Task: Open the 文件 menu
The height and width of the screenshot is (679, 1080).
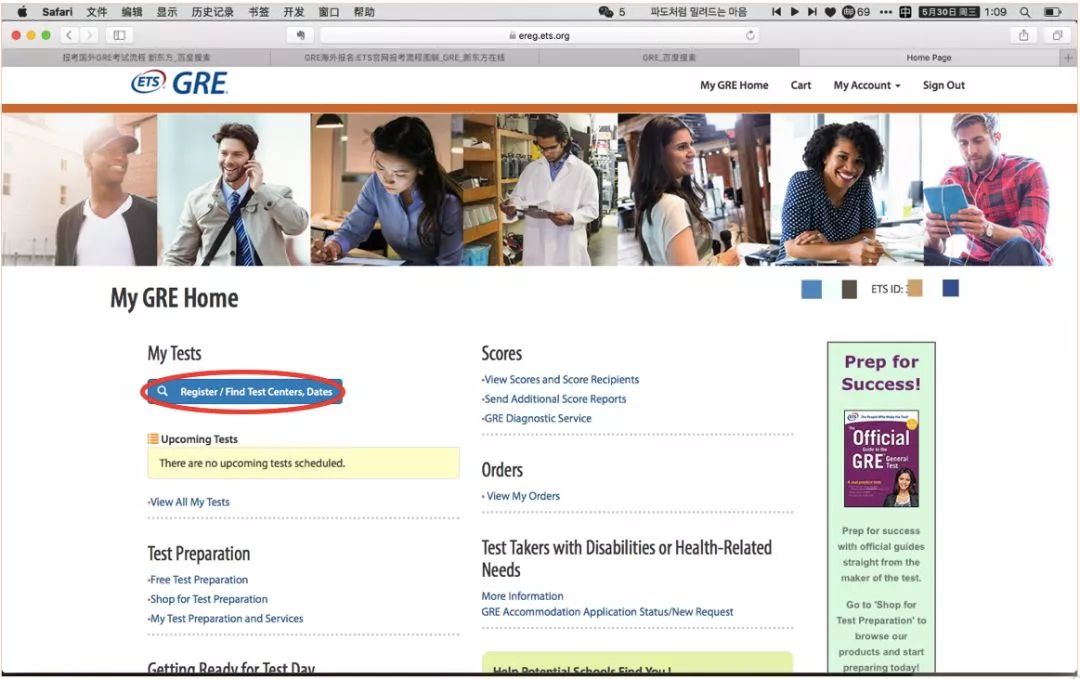Action: click(x=96, y=12)
